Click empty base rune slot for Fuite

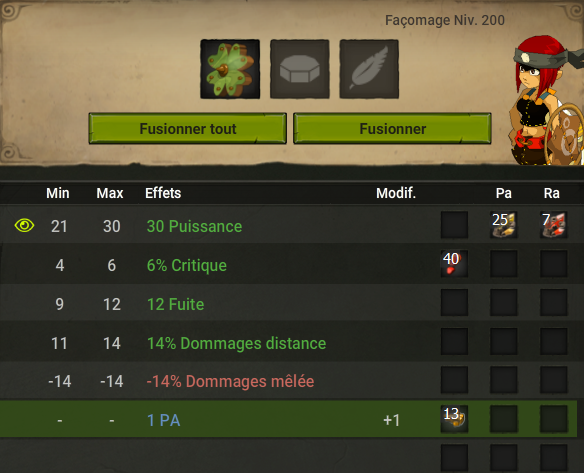pyautogui.click(x=454, y=302)
